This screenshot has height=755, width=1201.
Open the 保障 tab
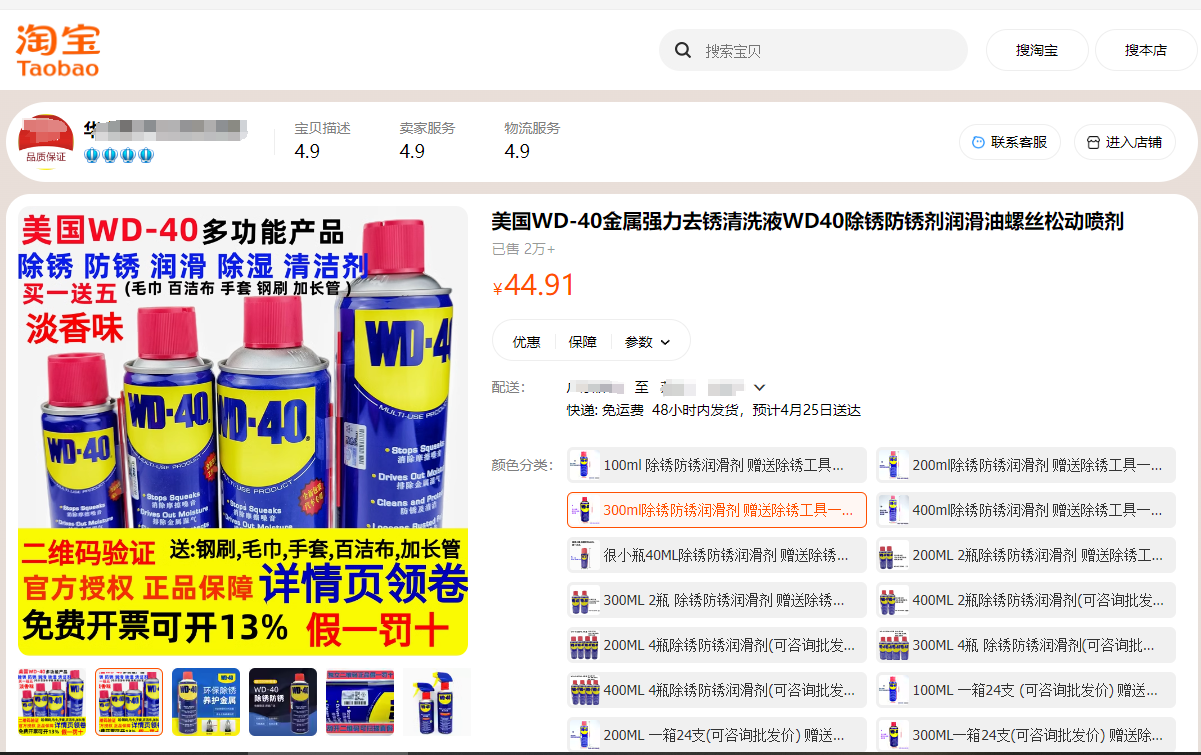click(x=582, y=342)
